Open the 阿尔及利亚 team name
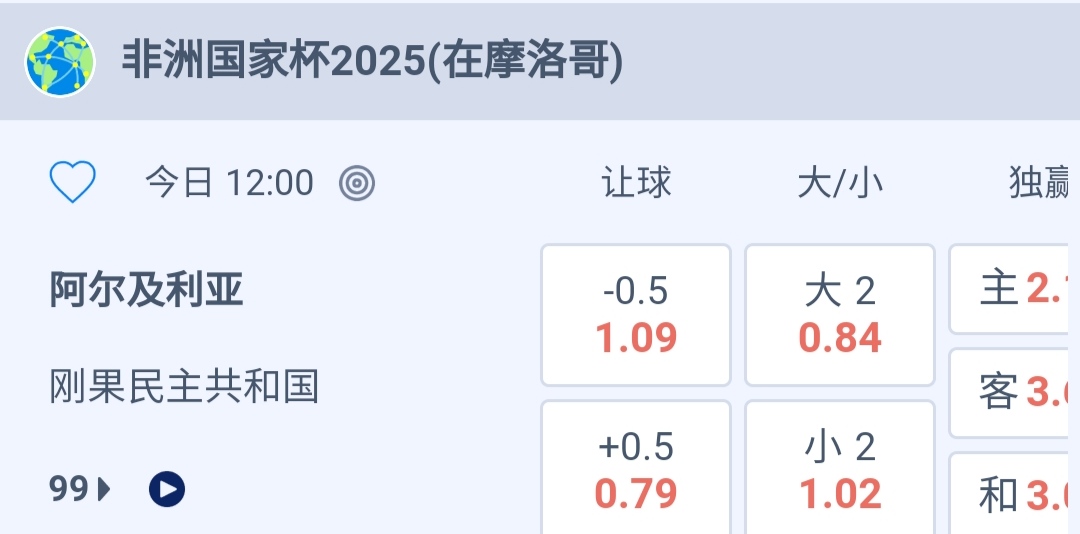This screenshot has width=1080, height=534. (147, 290)
